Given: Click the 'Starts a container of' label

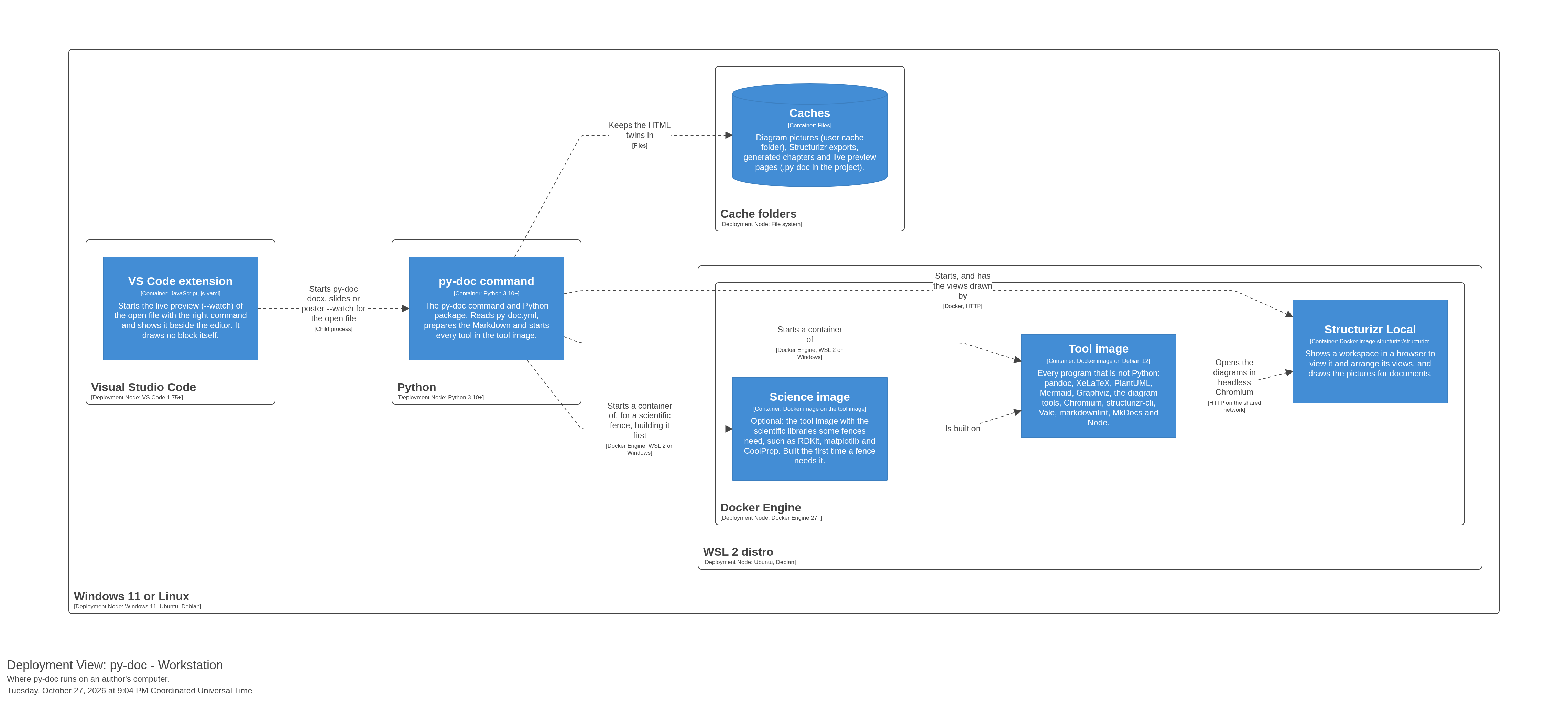Looking at the screenshot, I should click(x=809, y=334).
